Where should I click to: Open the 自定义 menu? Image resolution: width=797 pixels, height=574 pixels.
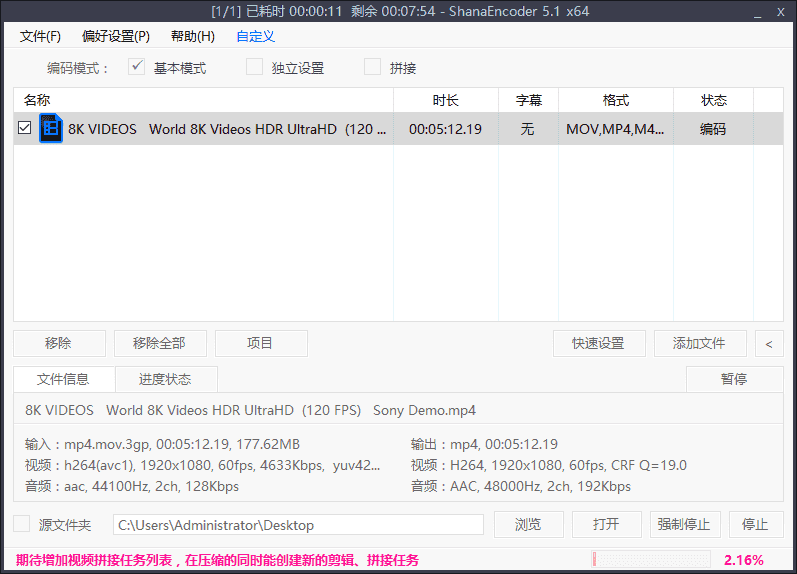pos(256,36)
